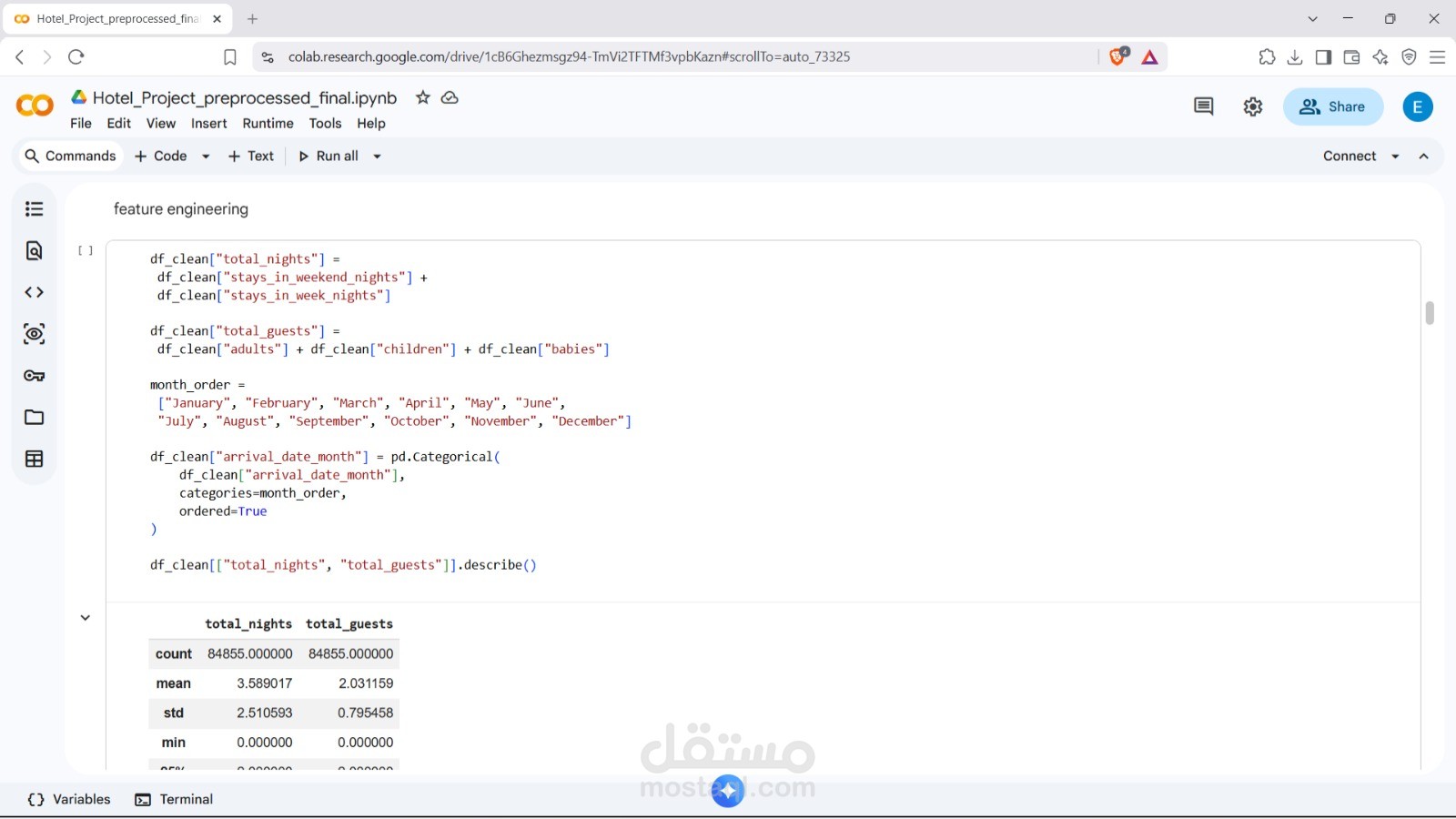
Task: Go back in browser history
Action: (20, 57)
